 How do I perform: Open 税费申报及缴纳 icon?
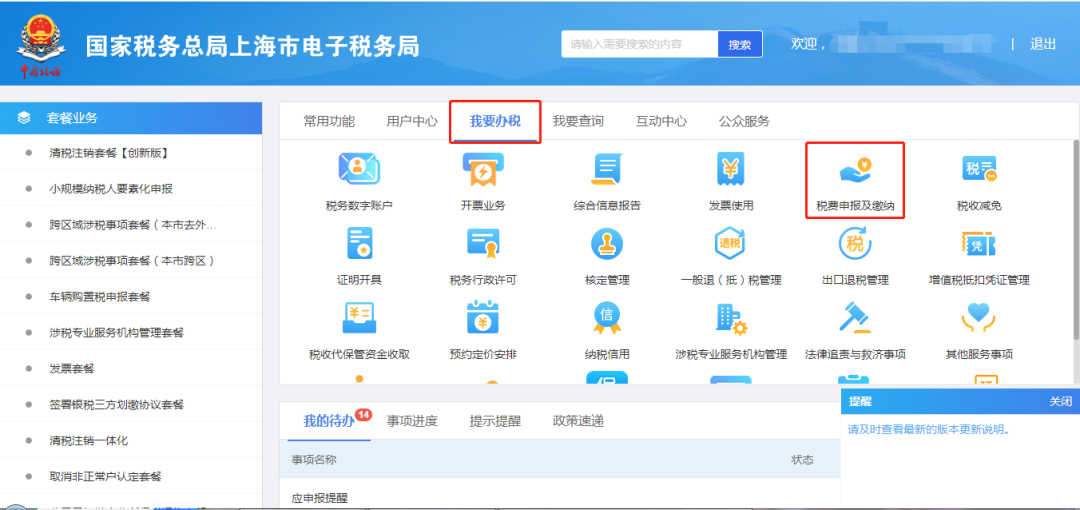coord(855,172)
